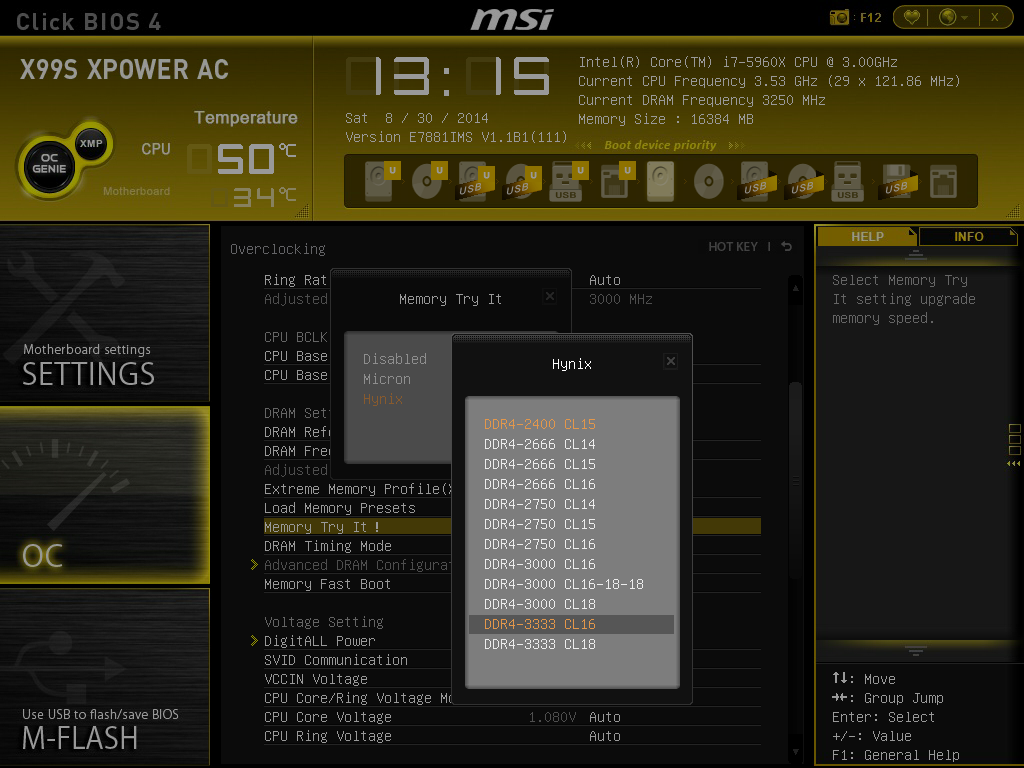
Task: Switch to the HELP tab
Action: (867, 236)
